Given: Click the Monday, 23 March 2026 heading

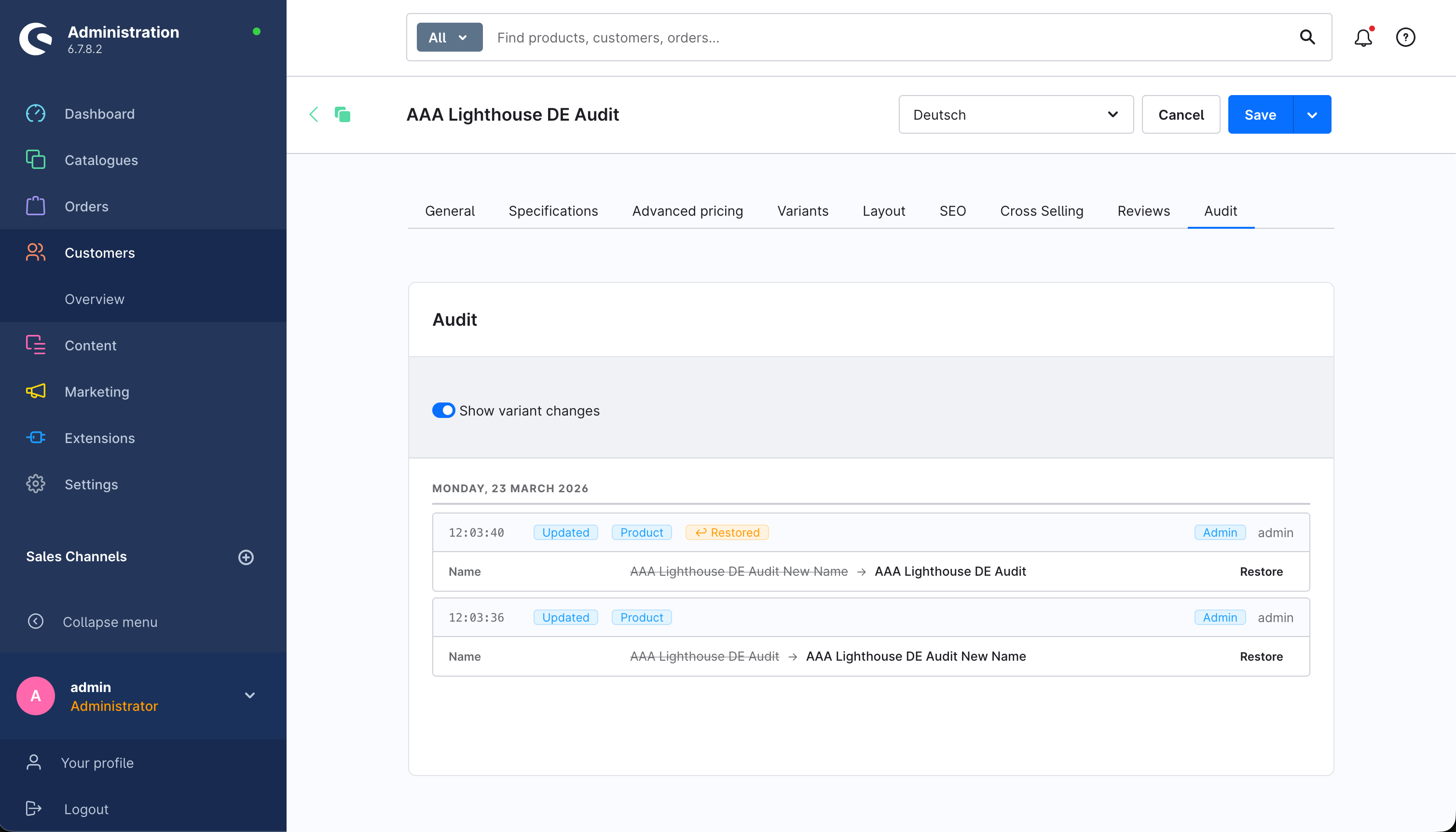Looking at the screenshot, I should tap(509, 488).
